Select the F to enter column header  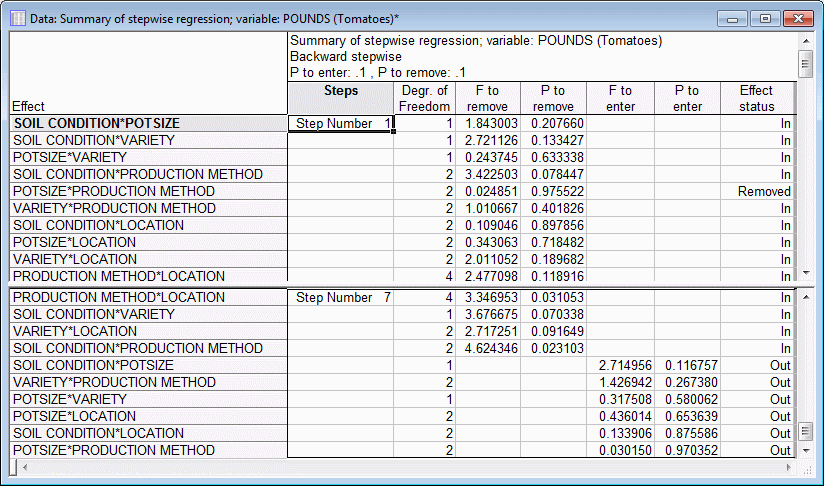click(x=621, y=98)
